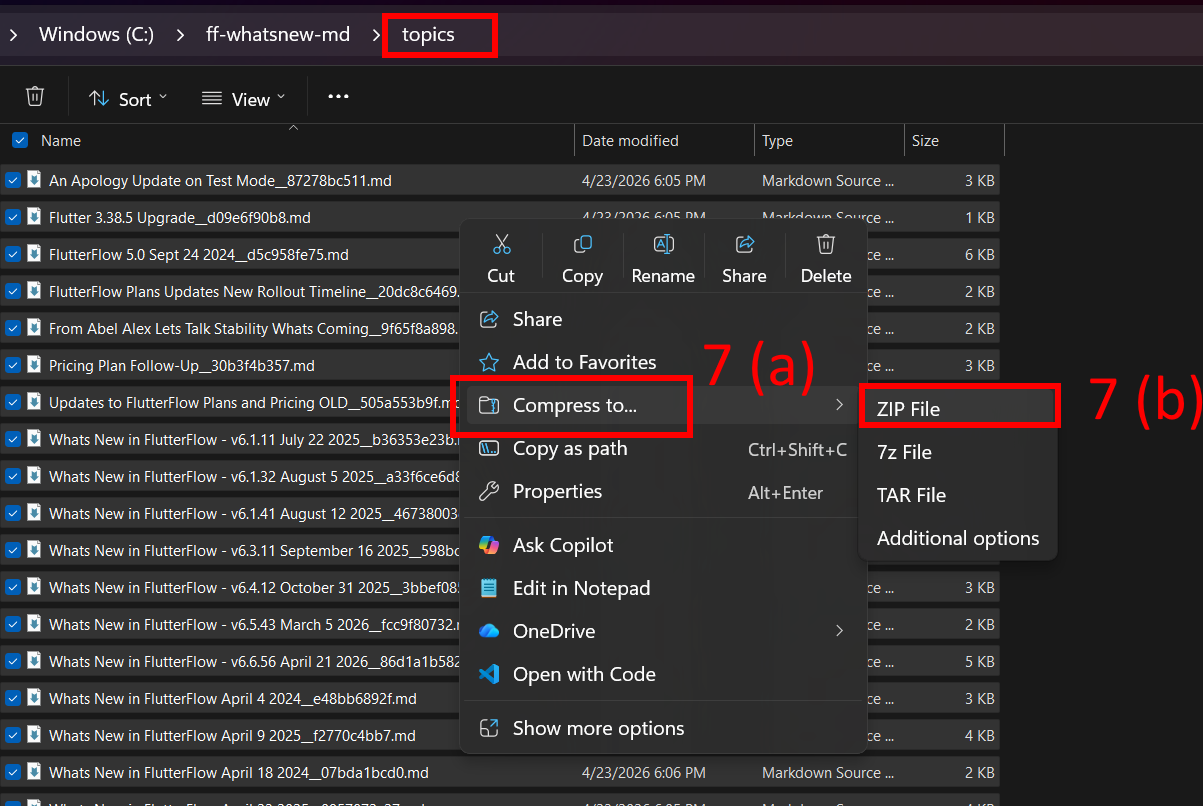Choose ZIP File from Compress submenu

(x=958, y=409)
